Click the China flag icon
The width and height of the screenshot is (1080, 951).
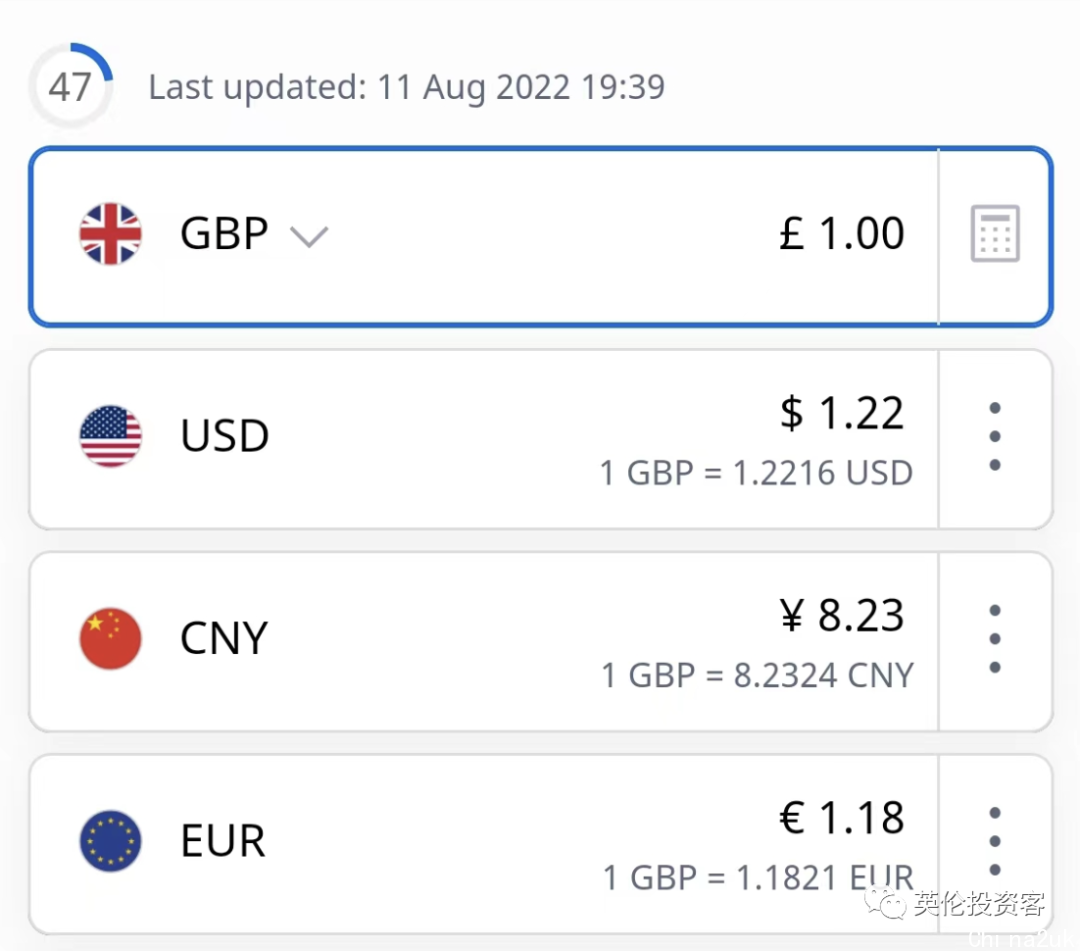110,638
